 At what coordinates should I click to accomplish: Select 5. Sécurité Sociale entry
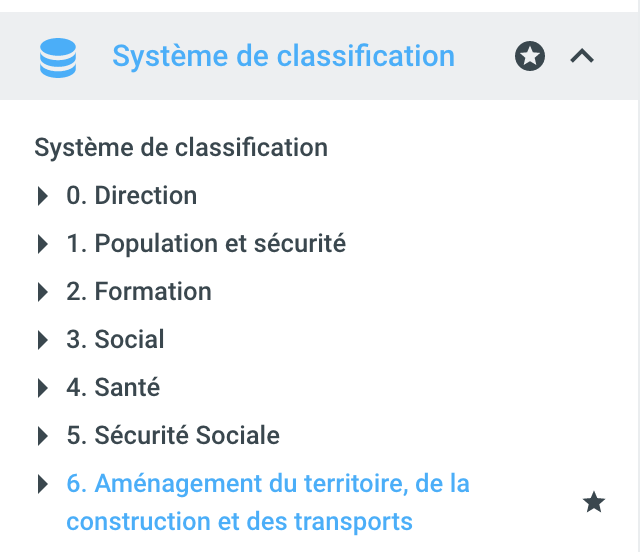(173, 436)
